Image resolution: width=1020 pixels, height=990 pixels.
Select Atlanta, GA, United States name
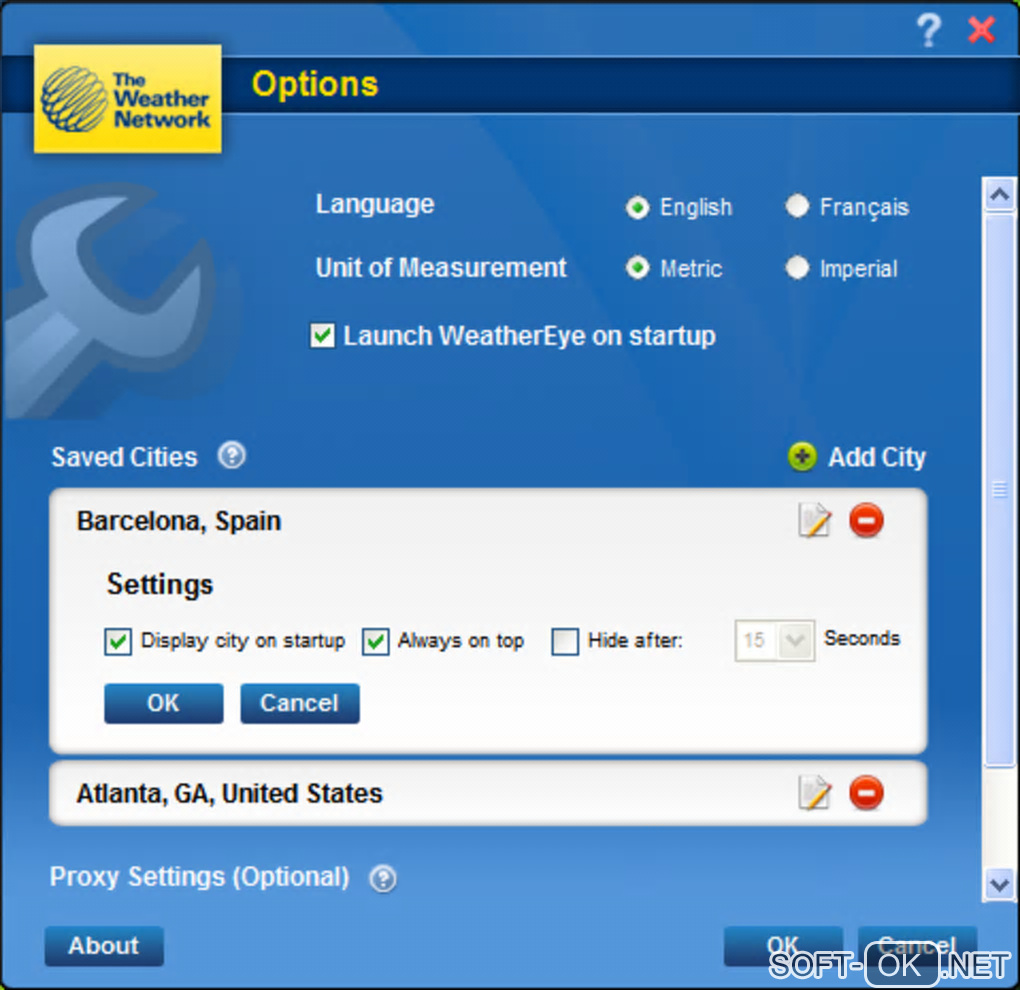click(230, 794)
